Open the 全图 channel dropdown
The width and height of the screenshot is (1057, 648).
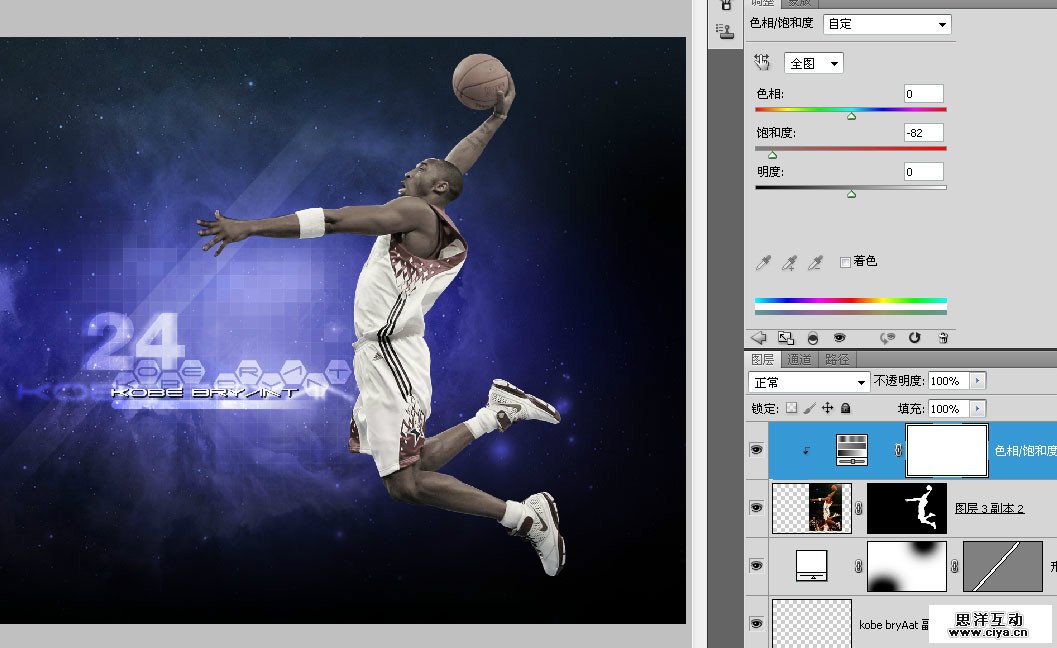point(813,62)
